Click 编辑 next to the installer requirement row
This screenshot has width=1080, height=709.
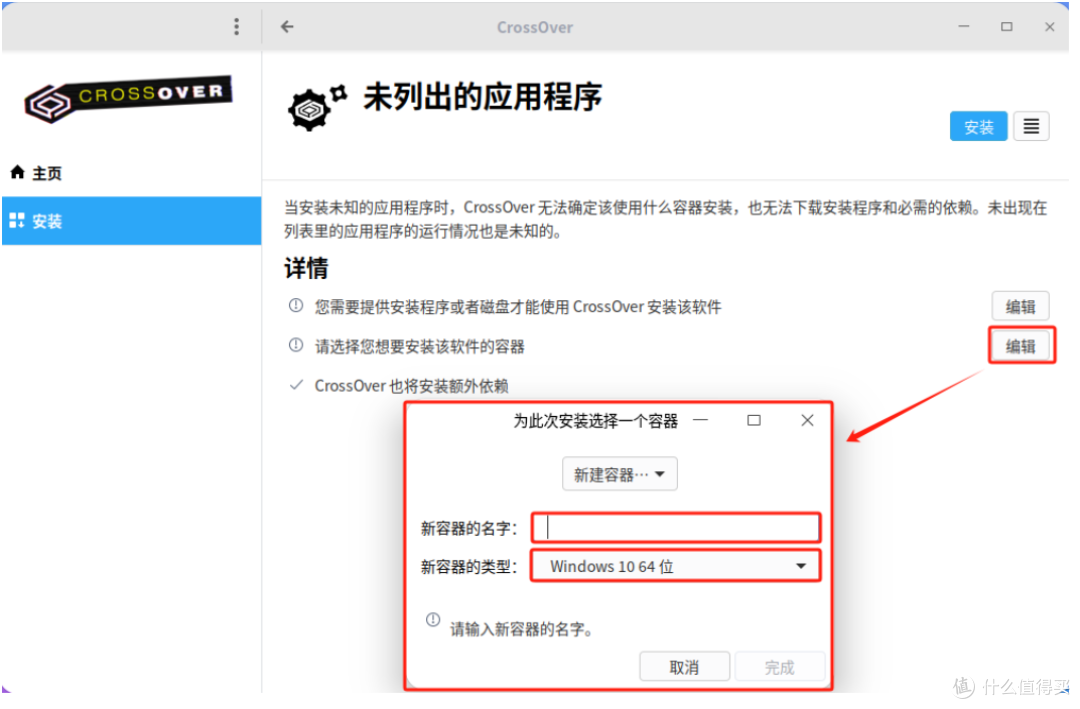1020,306
